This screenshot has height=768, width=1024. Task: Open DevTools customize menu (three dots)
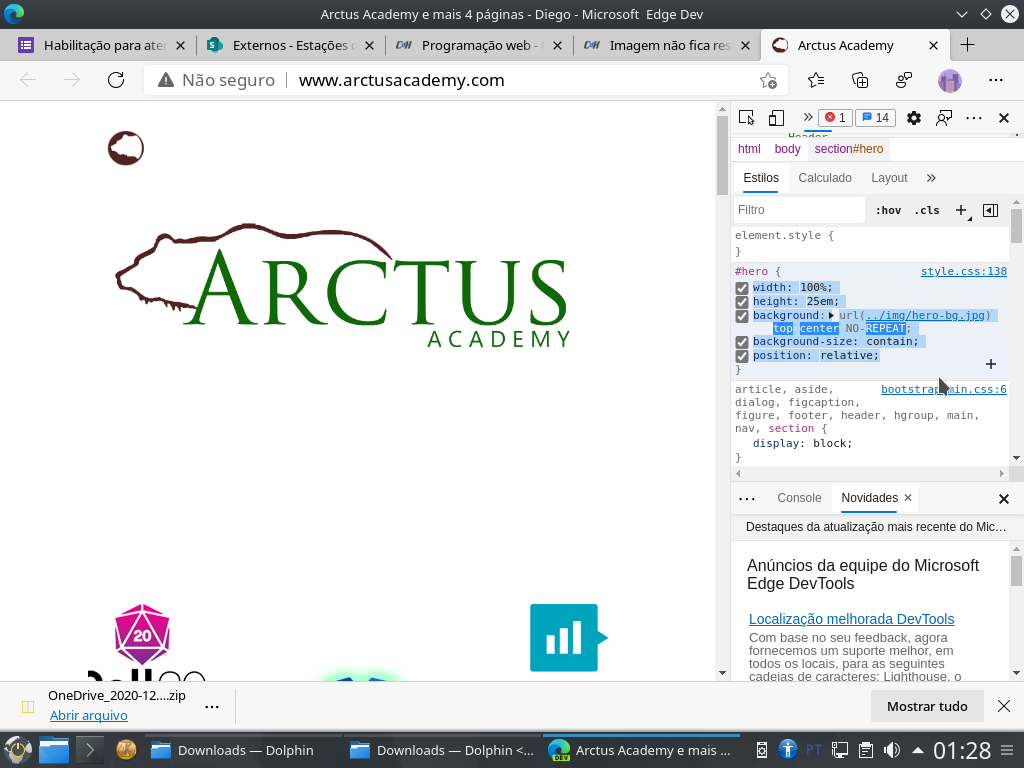(x=974, y=118)
